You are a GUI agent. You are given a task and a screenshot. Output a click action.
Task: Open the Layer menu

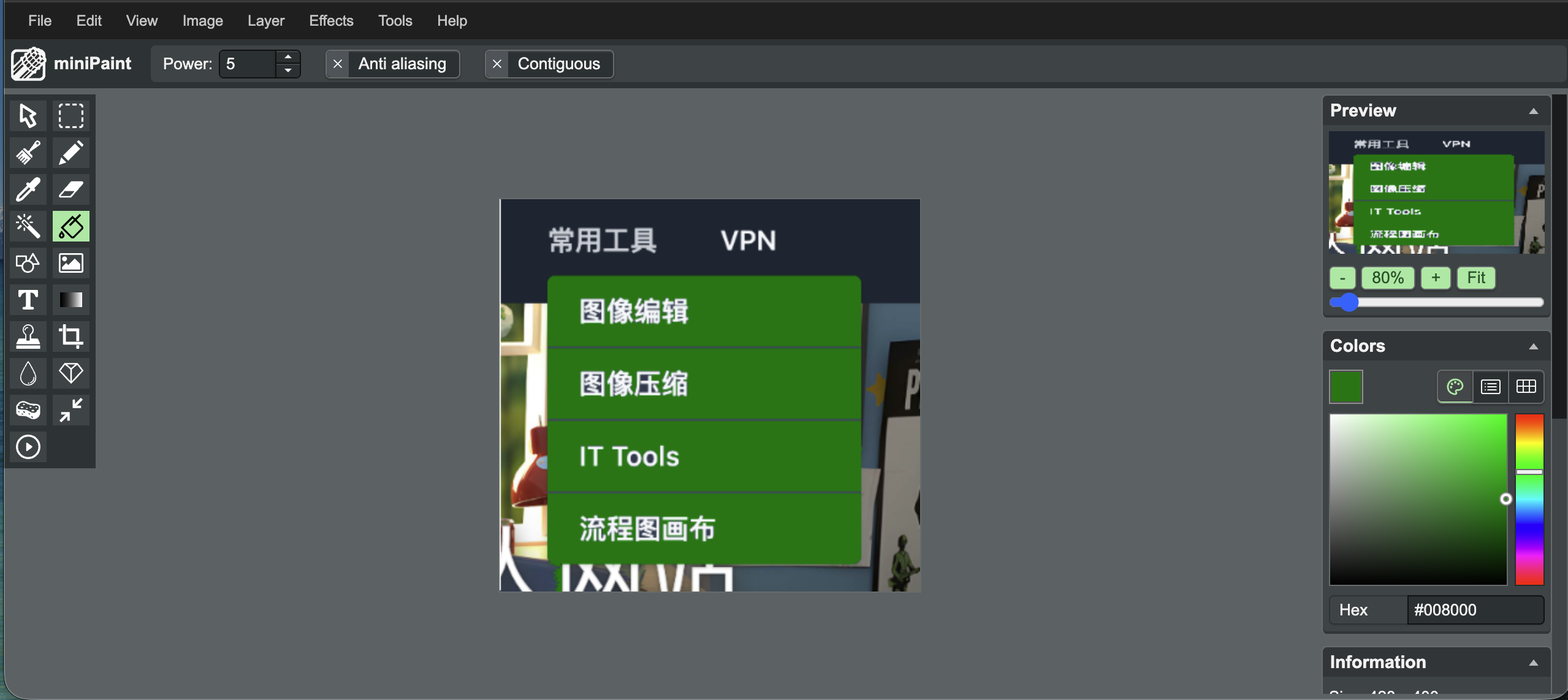tap(265, 21)
